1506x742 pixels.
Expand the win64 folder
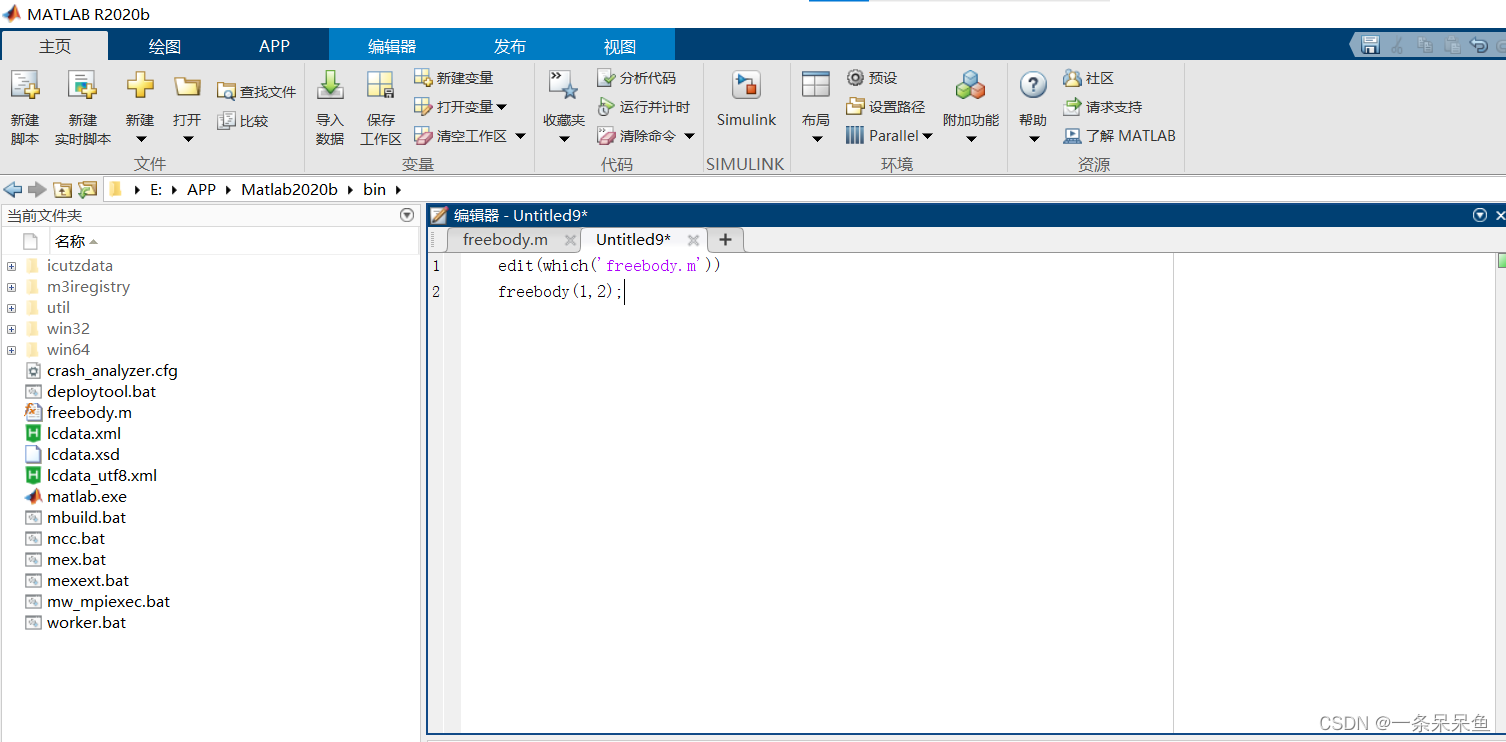pyautogui.click(x=11, y=350)
